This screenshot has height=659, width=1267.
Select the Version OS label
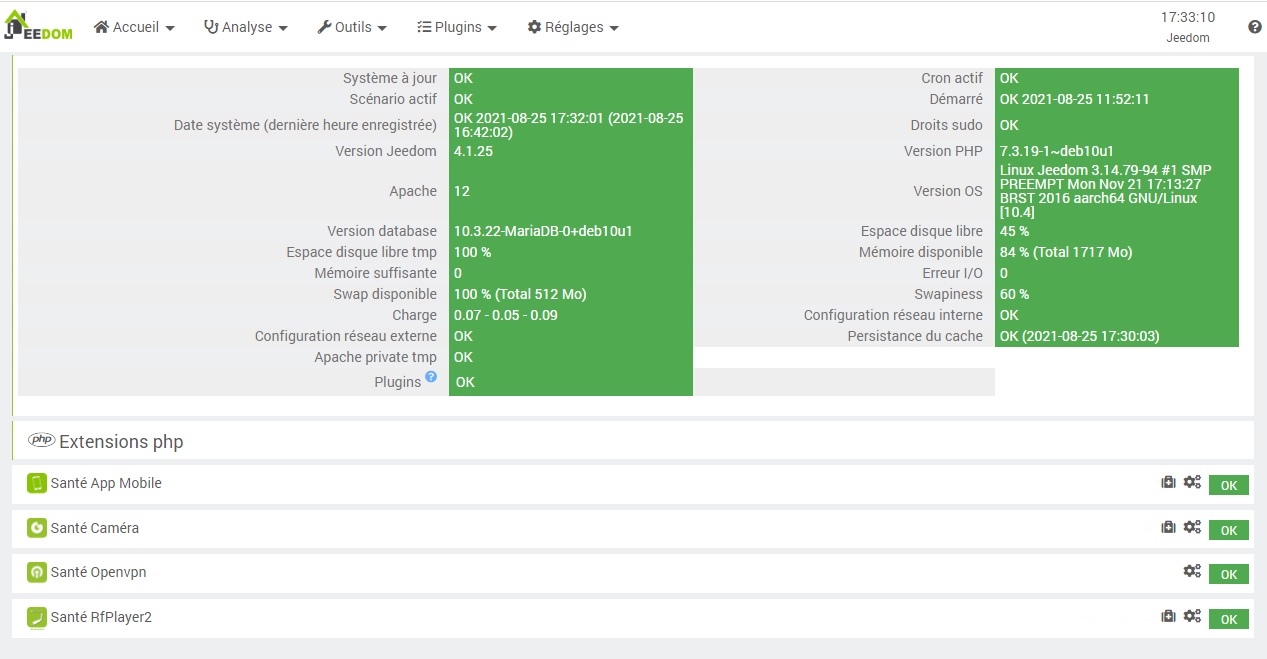click(948, 191)
